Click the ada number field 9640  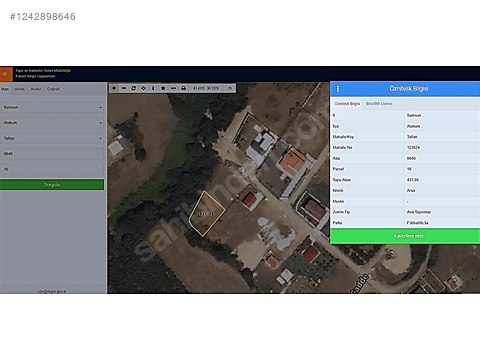pyautogui.click(x=52, y=154)
